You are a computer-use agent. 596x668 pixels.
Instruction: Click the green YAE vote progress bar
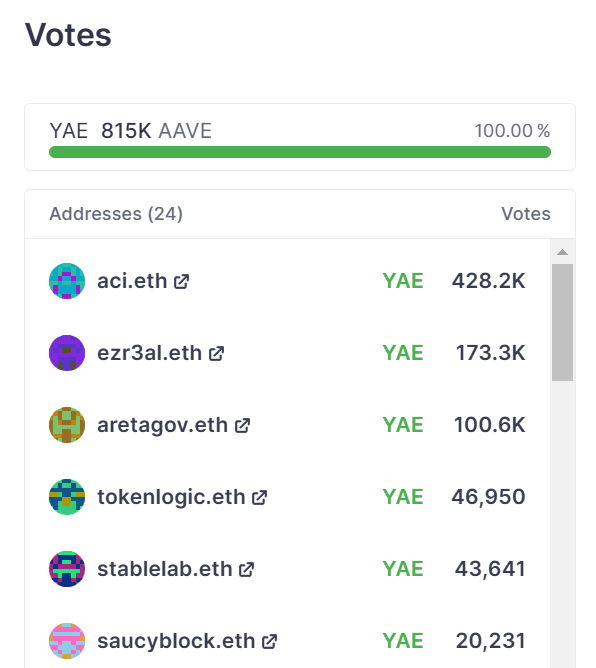pos(300,152)
